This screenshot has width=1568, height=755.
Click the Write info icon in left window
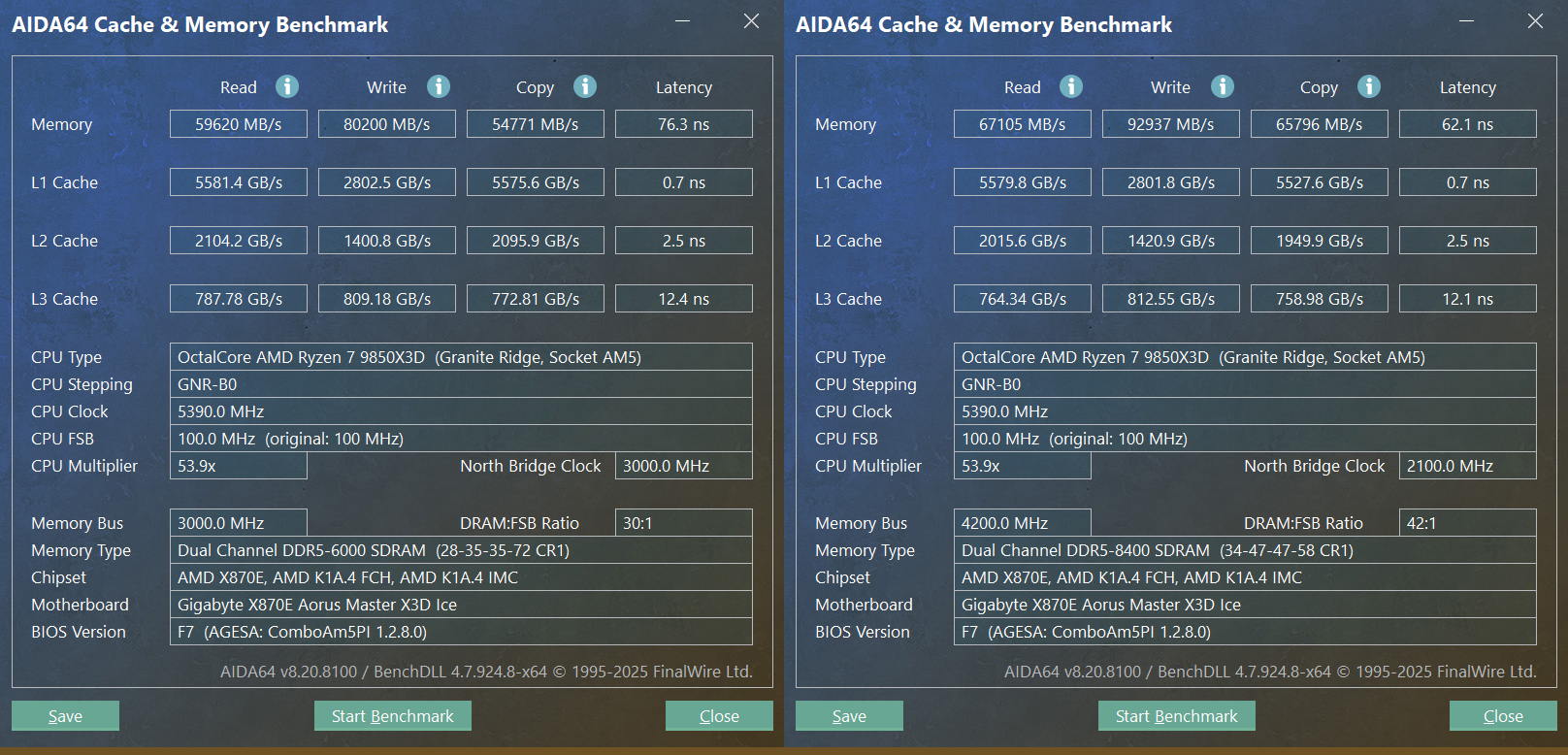(x=439, y=86)
